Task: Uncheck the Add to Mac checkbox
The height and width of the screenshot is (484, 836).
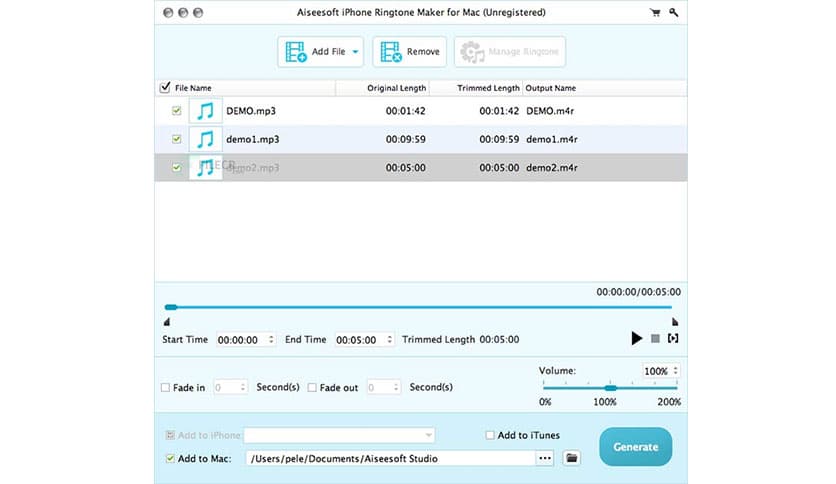Action: (170, 458)
